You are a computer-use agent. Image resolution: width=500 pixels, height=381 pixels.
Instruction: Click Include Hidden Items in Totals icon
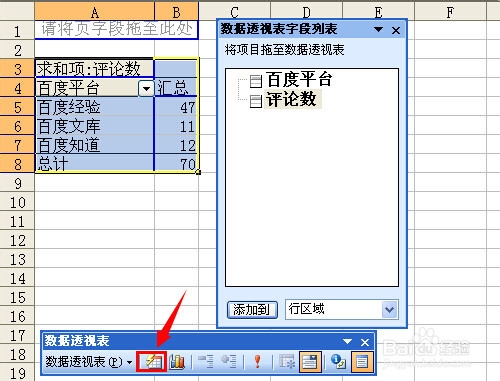pyautogui.click(x=287, y=361)
